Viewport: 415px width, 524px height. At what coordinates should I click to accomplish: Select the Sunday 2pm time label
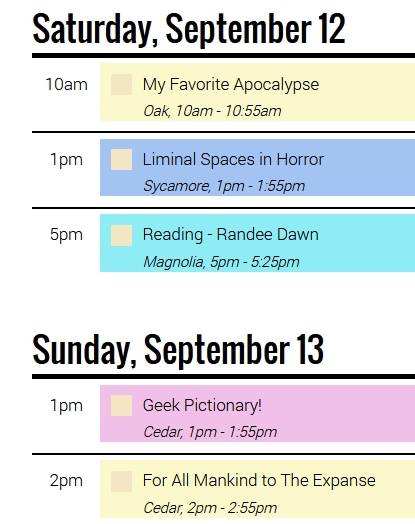click(x=66, y=481)
